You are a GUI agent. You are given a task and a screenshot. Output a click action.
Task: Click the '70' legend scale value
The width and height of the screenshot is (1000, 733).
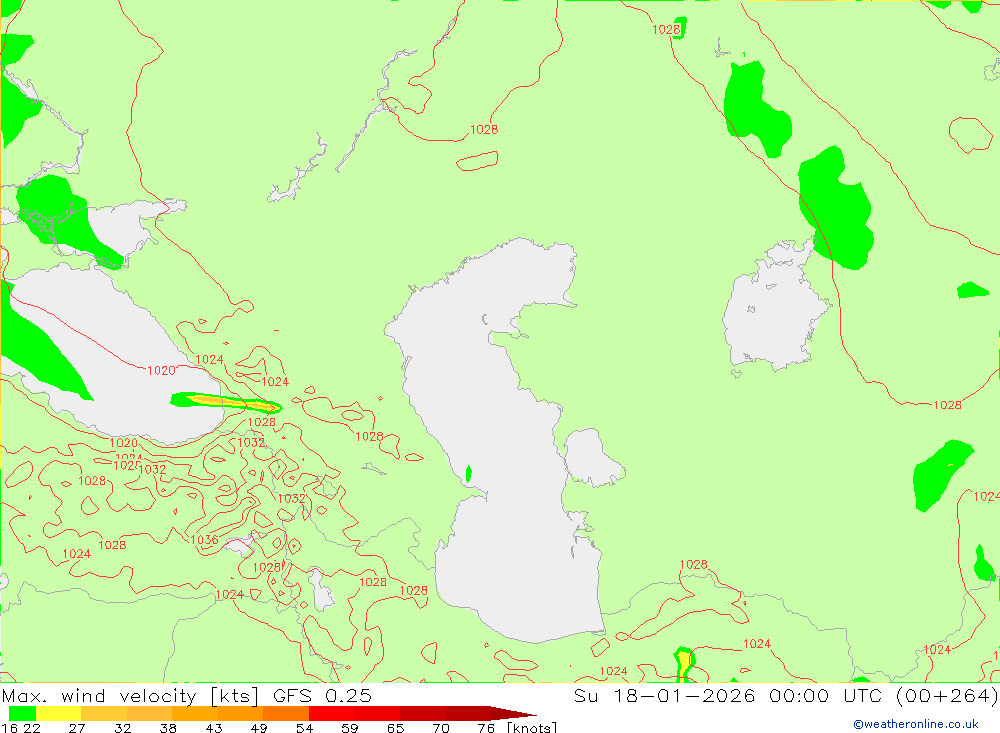pos(441,728)
